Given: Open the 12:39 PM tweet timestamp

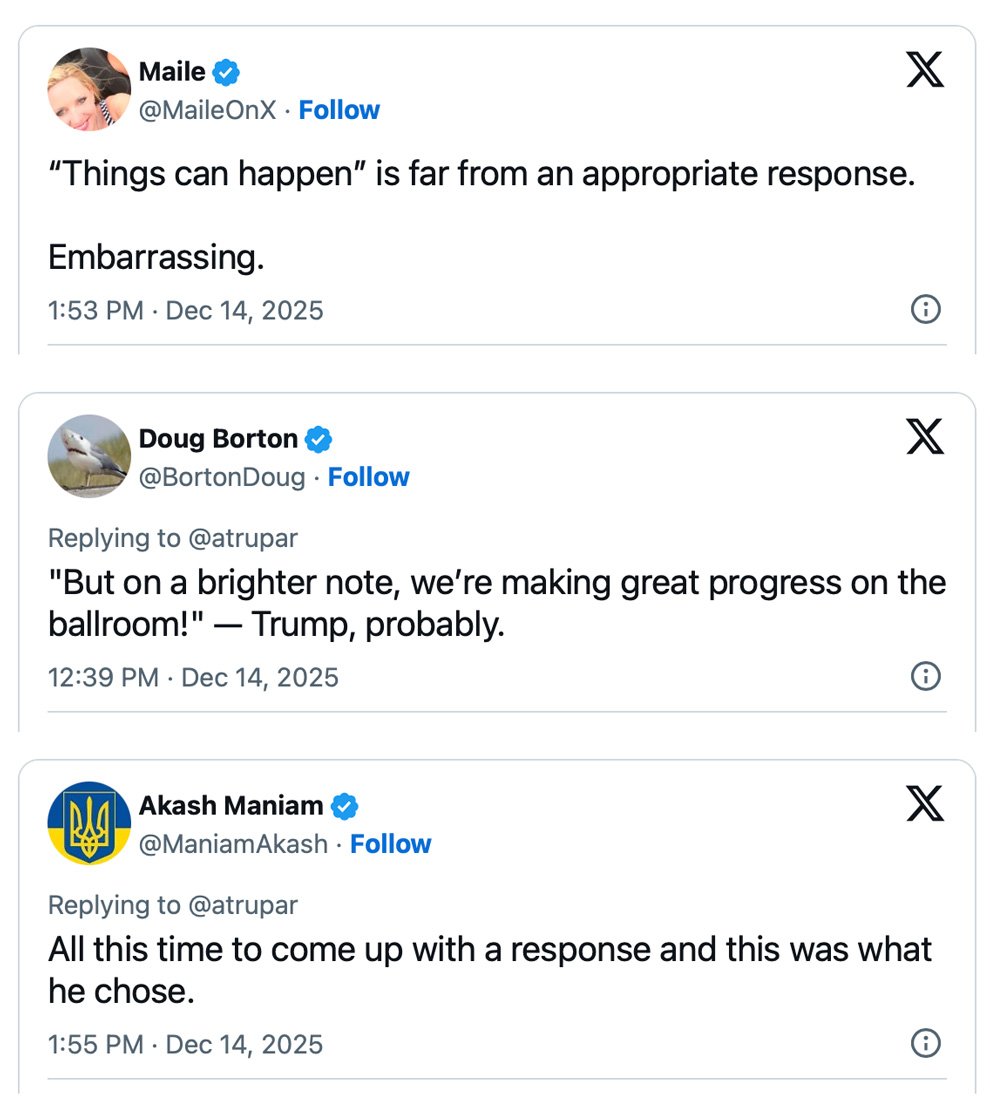Looking at the screenshot, I should coord(193,677).
